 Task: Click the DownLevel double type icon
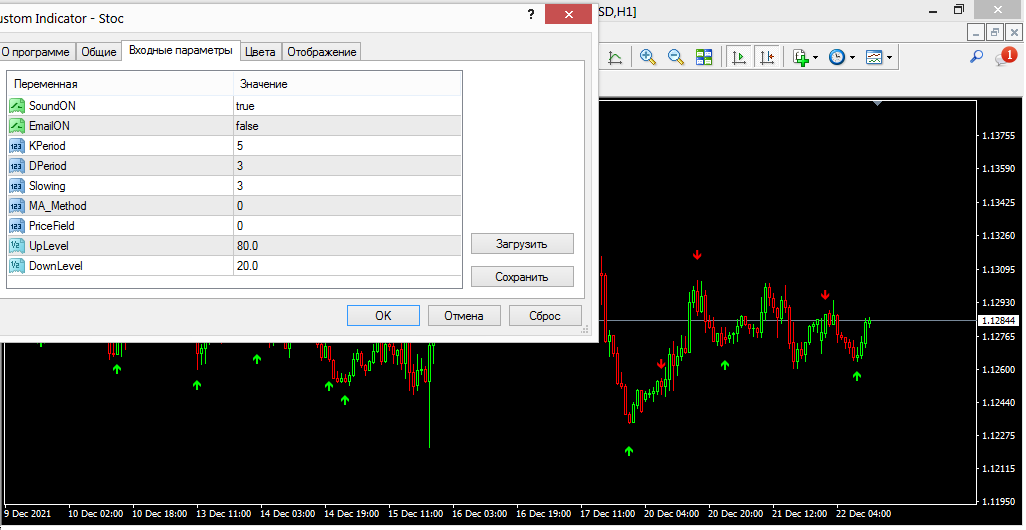click(x=18, y=266)
